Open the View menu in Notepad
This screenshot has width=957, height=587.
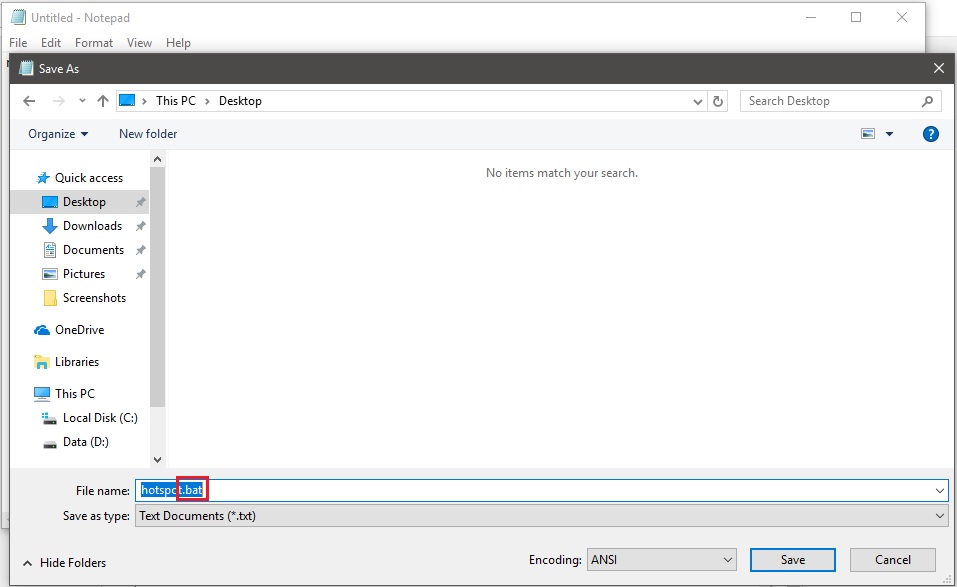pos(139,42)
